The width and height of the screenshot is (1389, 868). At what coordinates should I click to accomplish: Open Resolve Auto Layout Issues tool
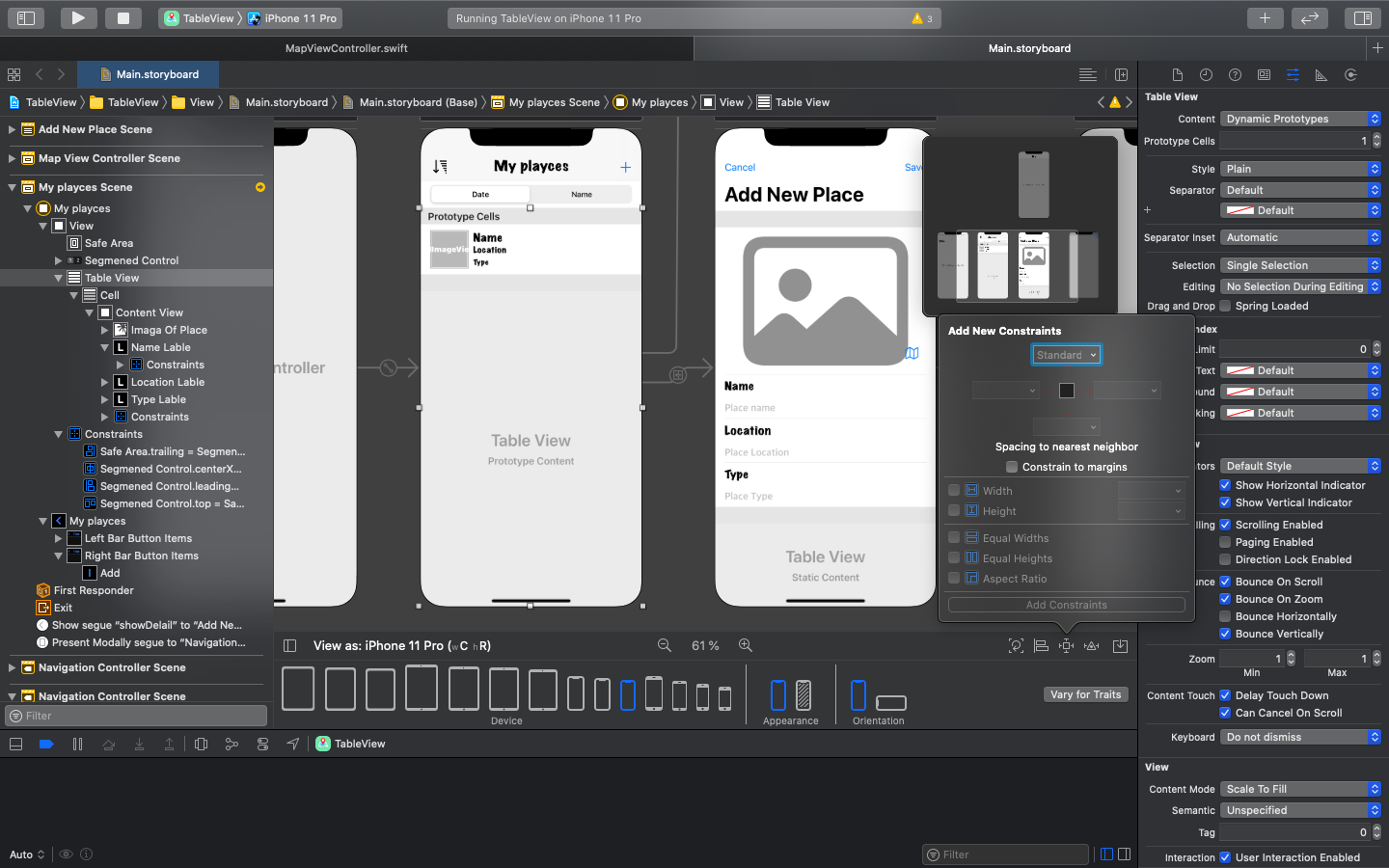pyautogui.click(x=1091, y=645)
